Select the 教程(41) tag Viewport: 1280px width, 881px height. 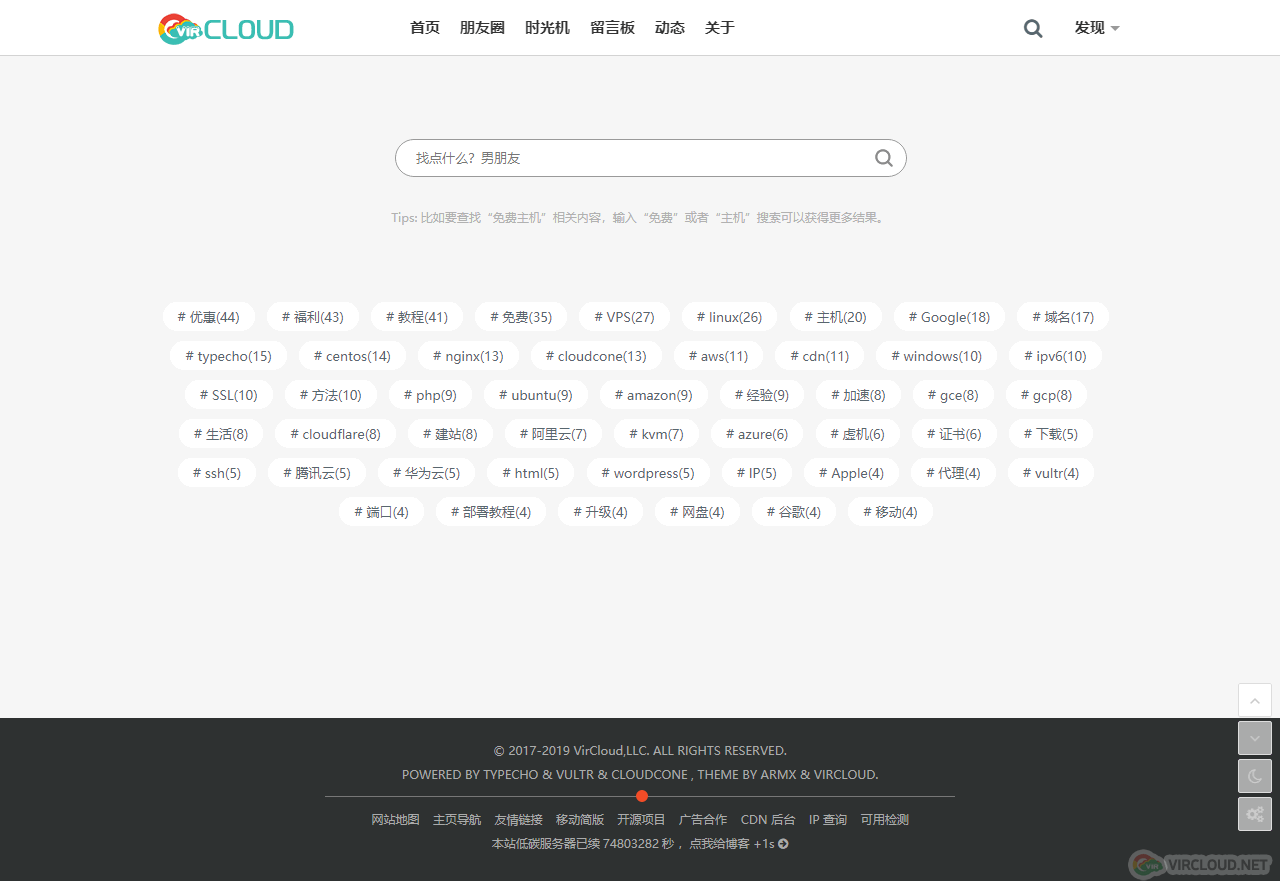417,317
